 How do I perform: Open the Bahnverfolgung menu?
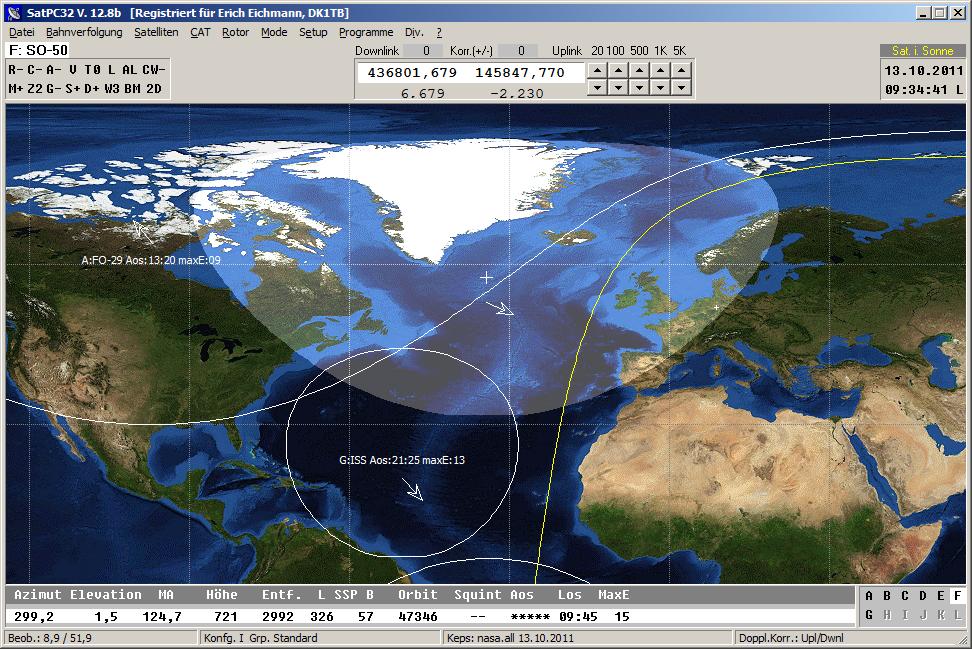pyautogui.click(x=84, y=32)
